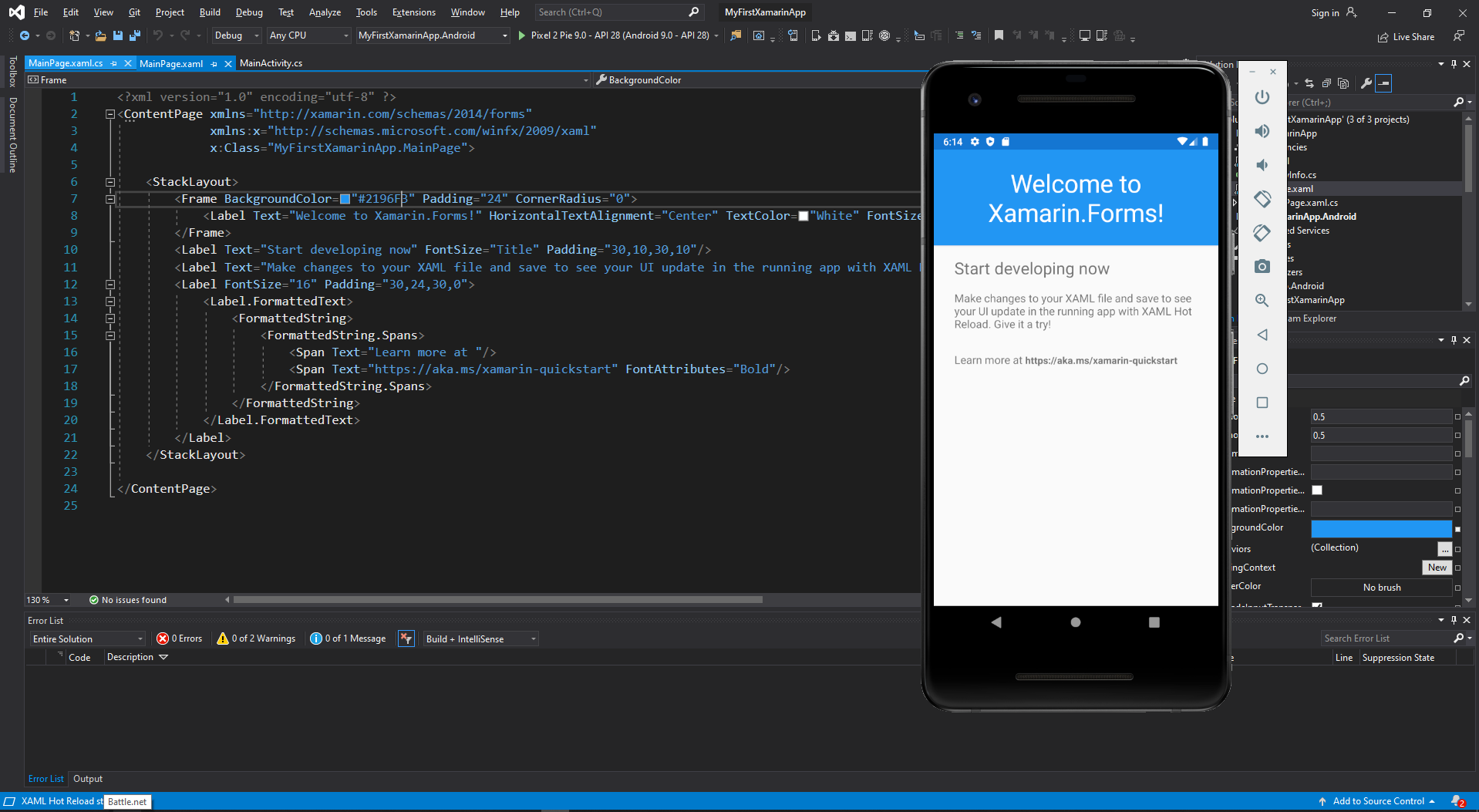This screenshot has height=812, width=1479.
Task: Tap the emulator sidebar Overview square
Action: point(1262,403)
